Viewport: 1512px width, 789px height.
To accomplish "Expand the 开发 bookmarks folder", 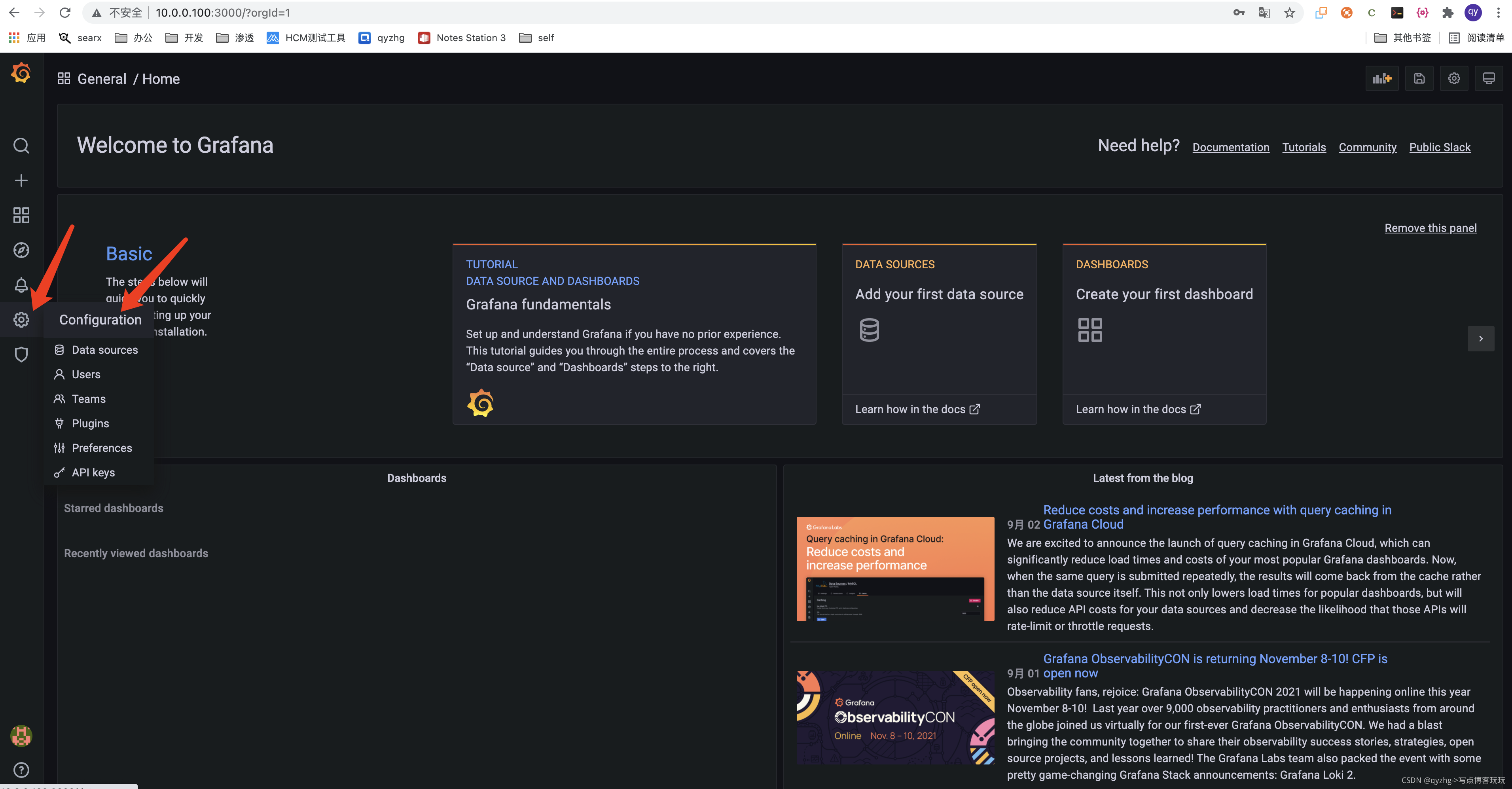I will [184, 38].
